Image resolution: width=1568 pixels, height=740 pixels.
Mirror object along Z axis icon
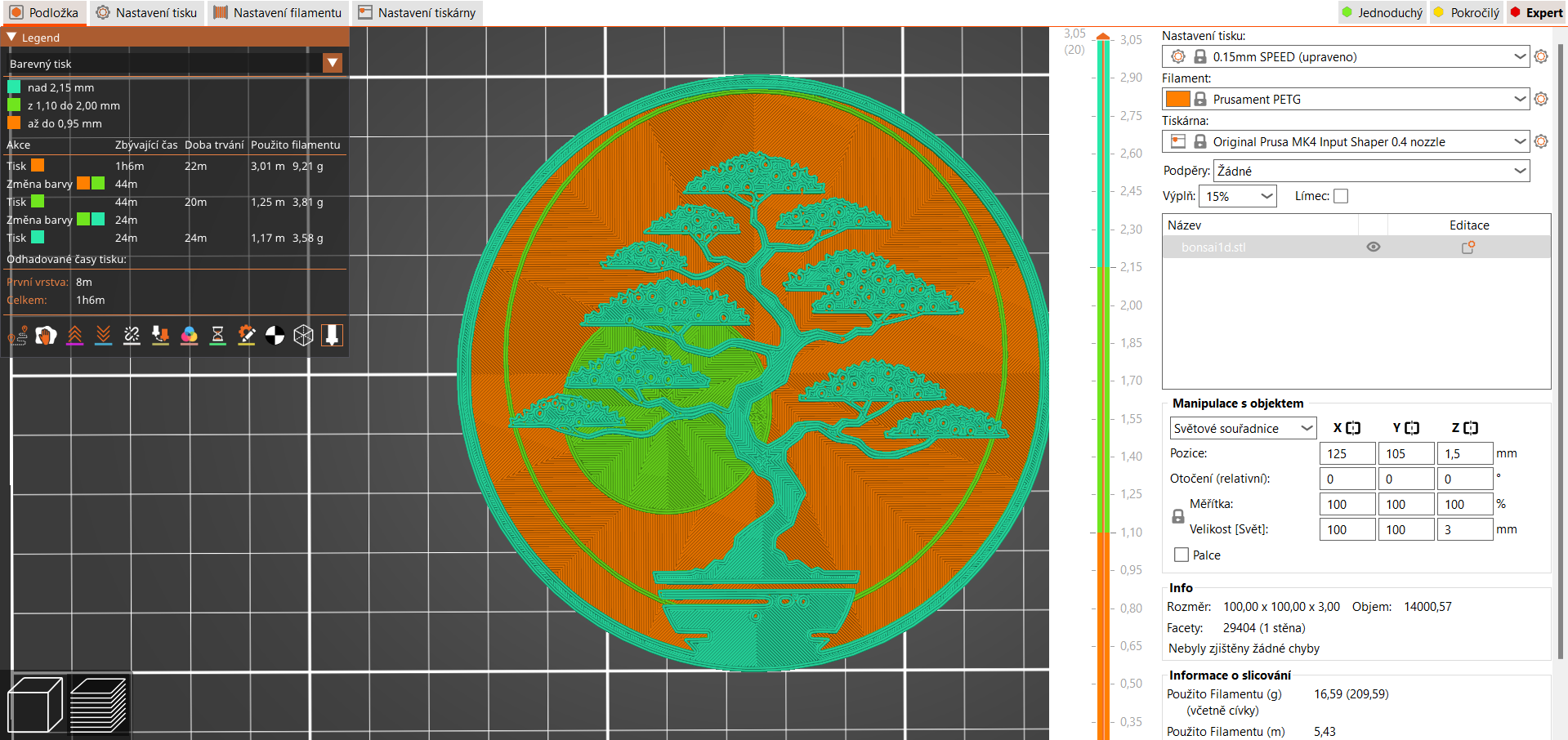[1471, 428]
